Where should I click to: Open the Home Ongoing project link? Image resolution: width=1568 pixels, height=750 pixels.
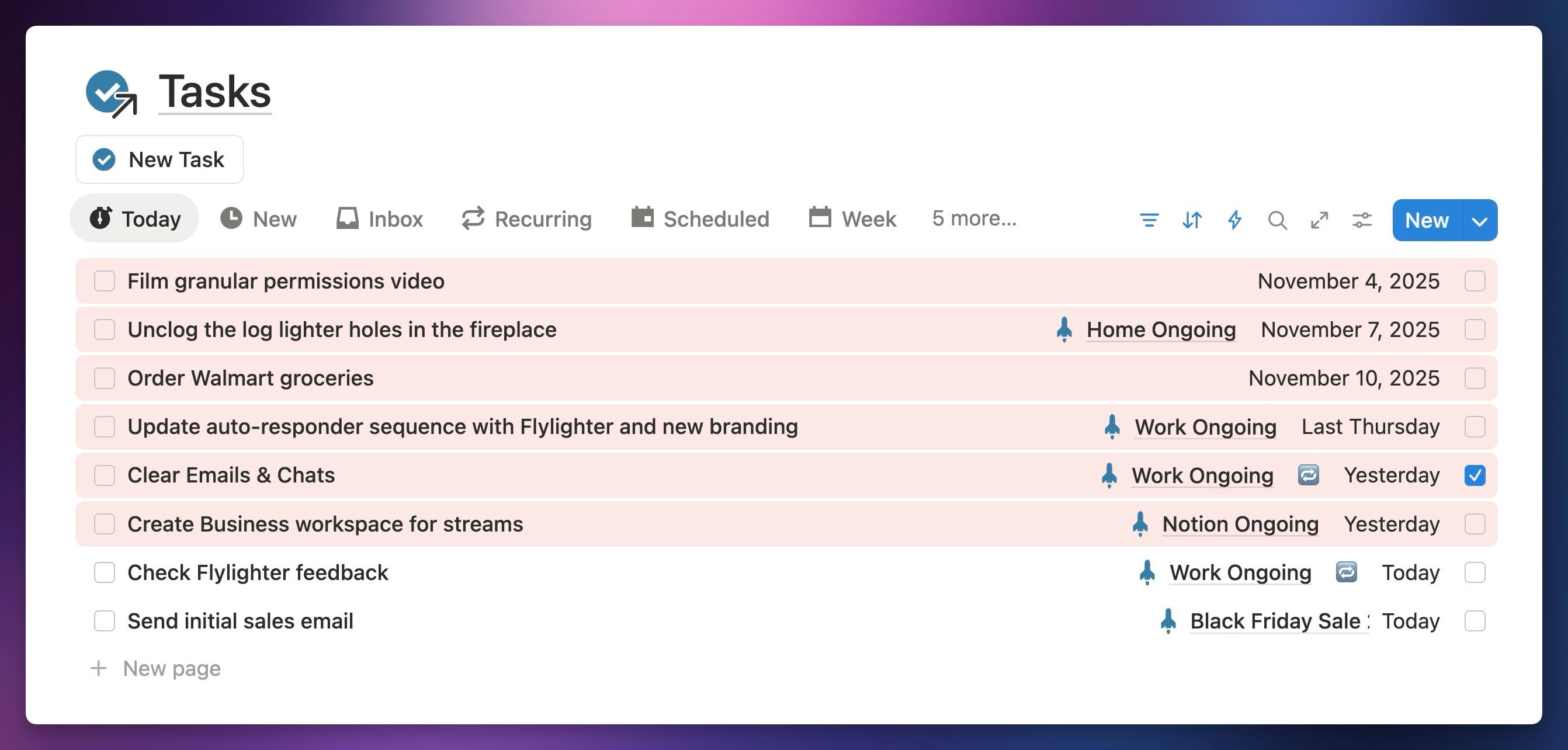[x=1160, y=329]
